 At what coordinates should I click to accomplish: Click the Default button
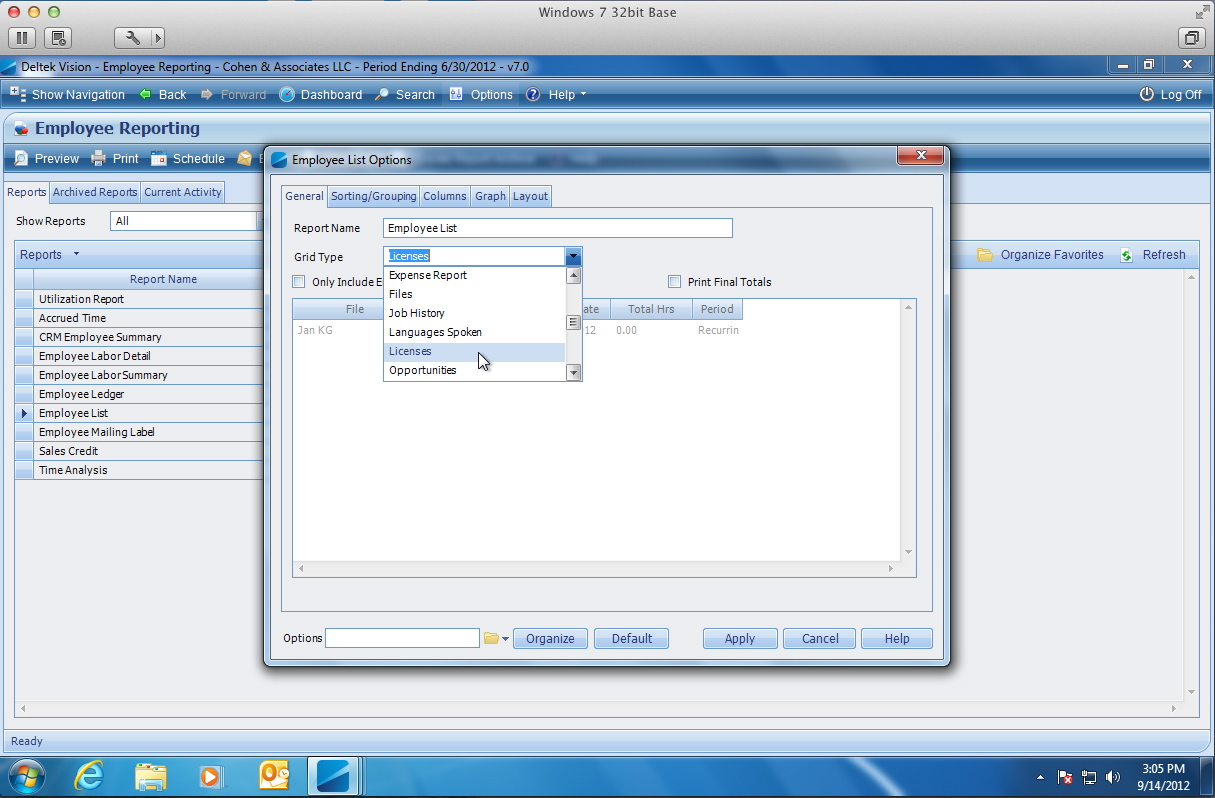[x=631, y=639]
